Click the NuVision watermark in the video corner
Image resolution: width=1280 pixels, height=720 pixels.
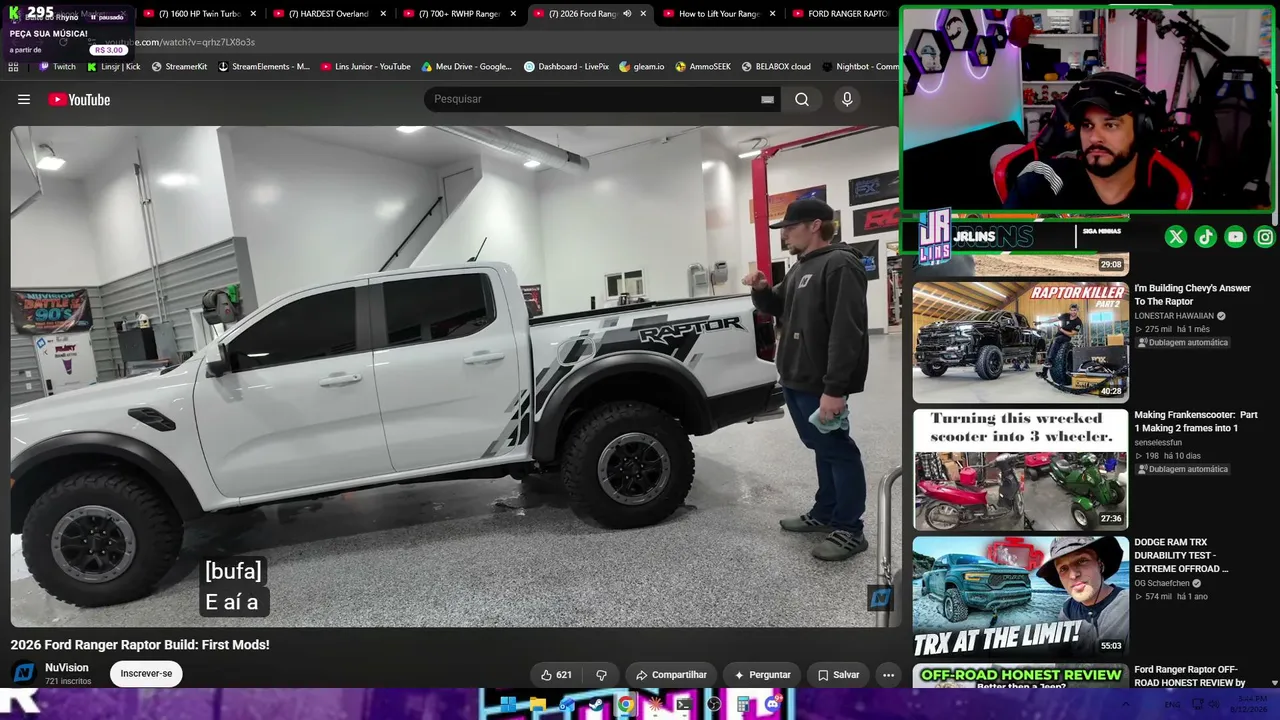(x=880, y=598)
